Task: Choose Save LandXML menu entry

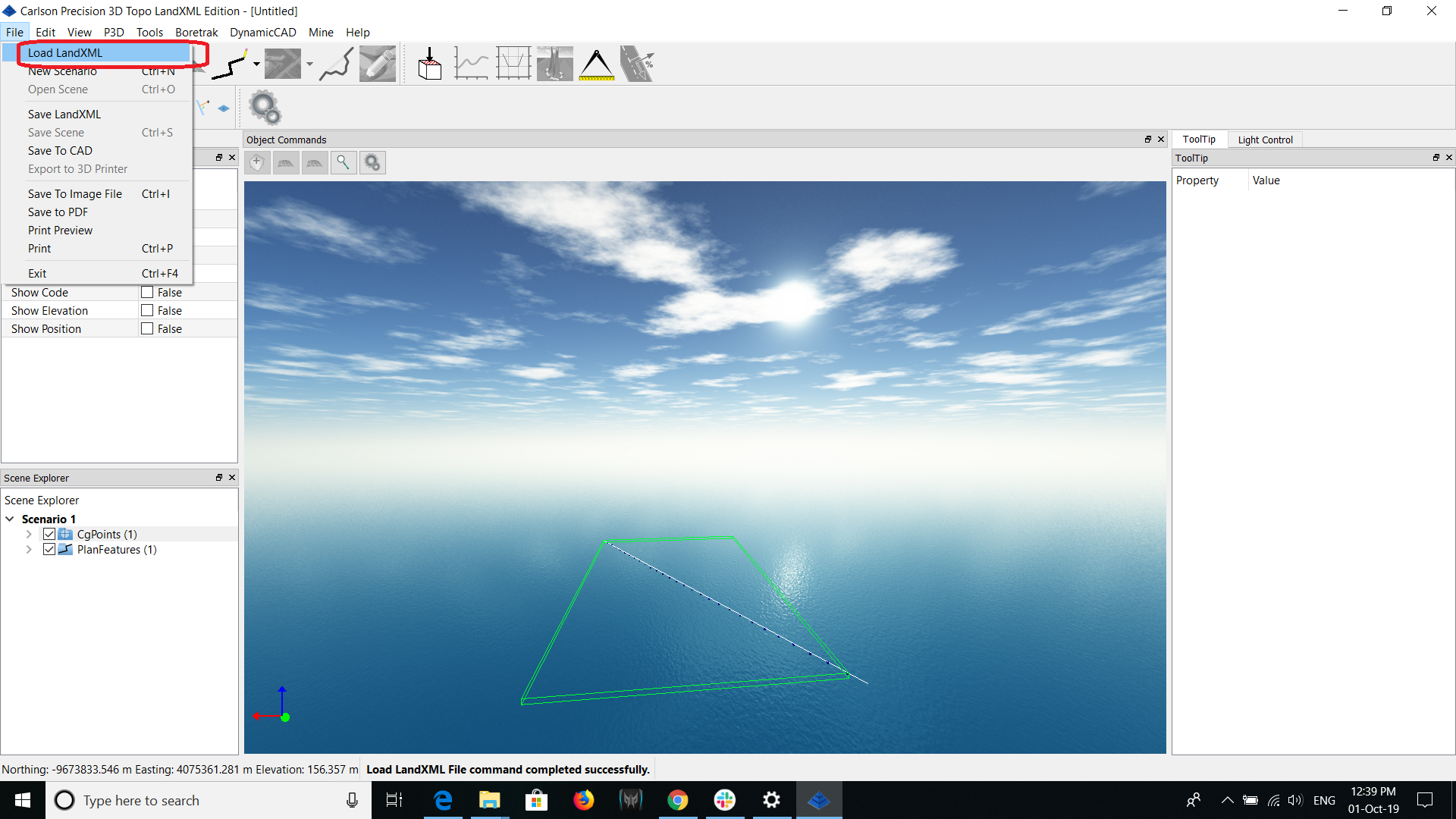Action: (x=97, y=114)
